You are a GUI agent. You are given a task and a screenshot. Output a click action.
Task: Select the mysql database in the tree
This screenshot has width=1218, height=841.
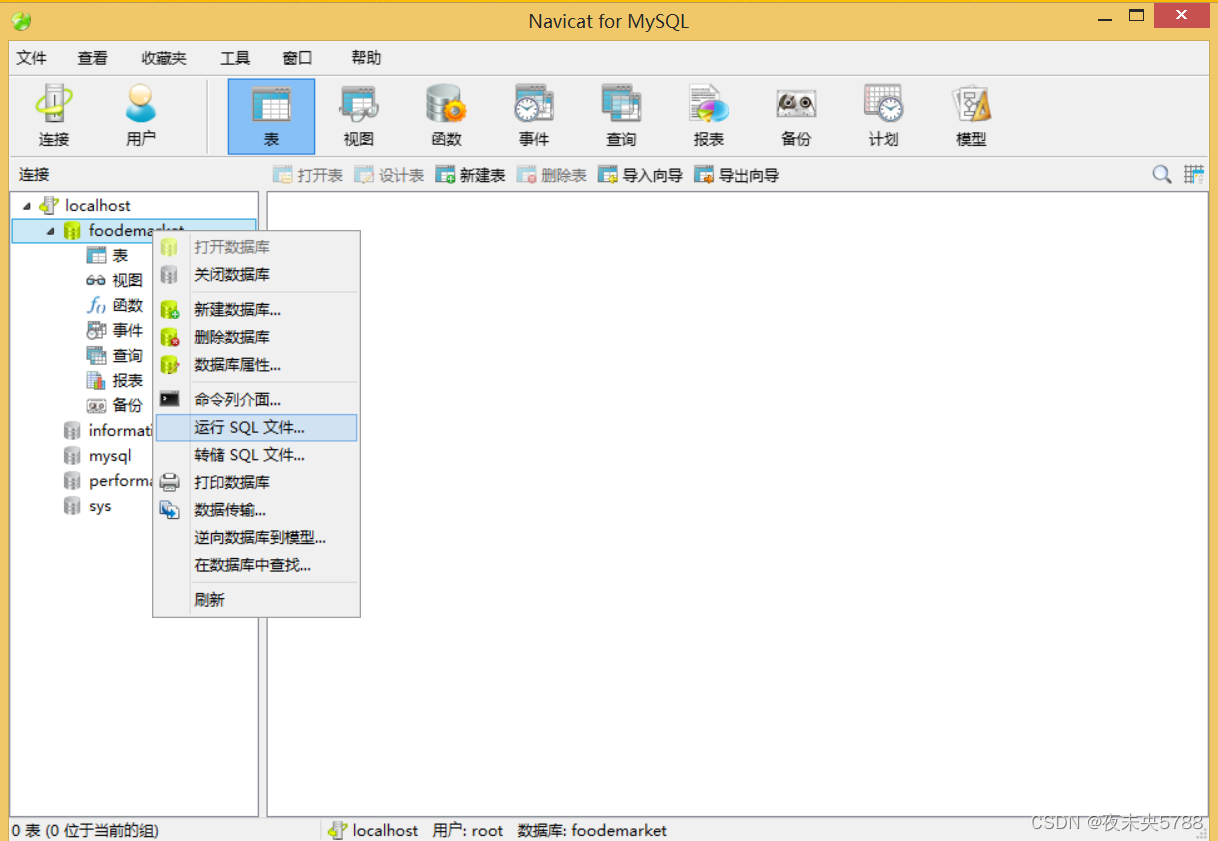[109, 456]
